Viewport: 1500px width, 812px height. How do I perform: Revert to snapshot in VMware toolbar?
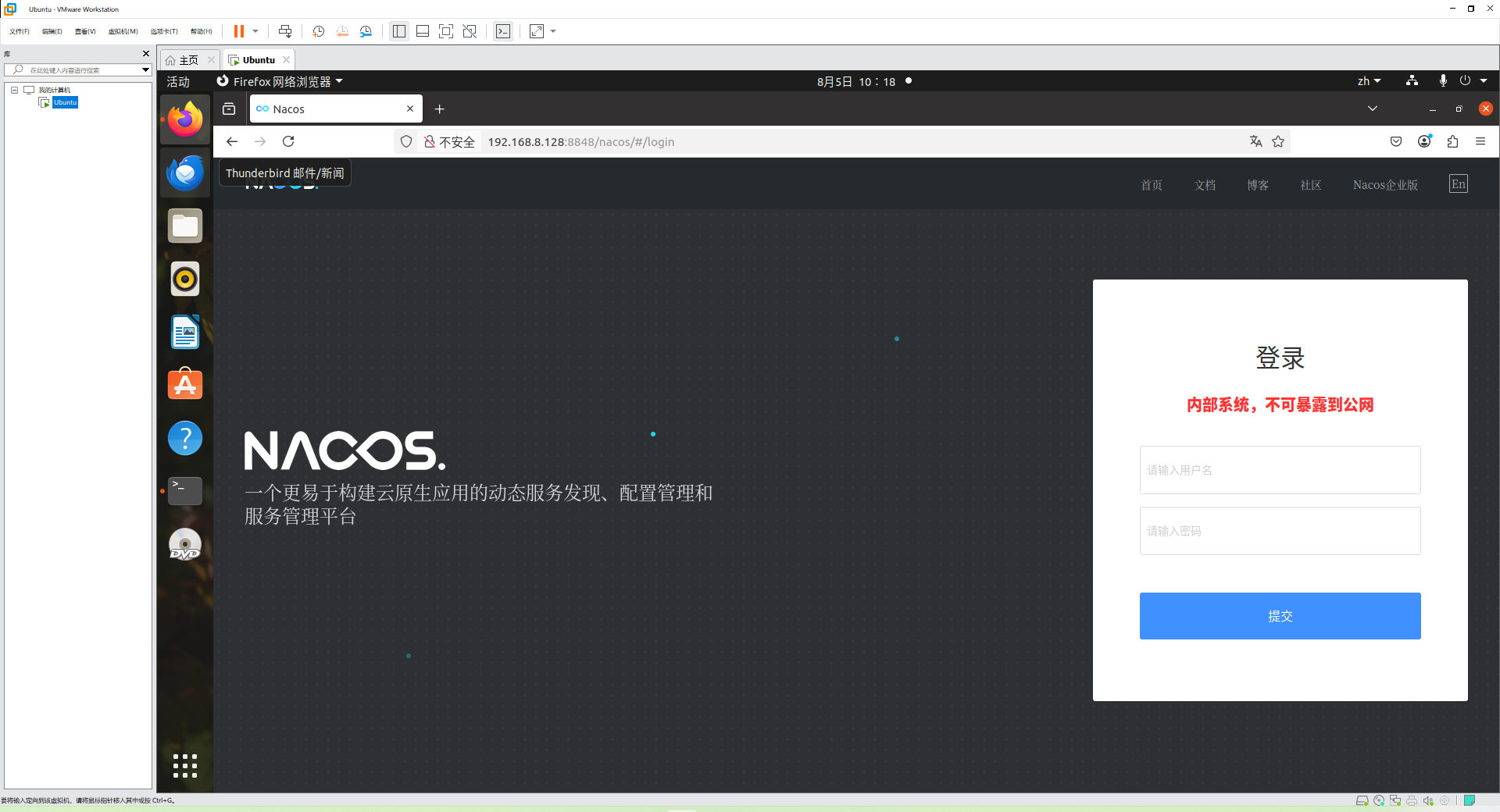(x=342, y=31)
